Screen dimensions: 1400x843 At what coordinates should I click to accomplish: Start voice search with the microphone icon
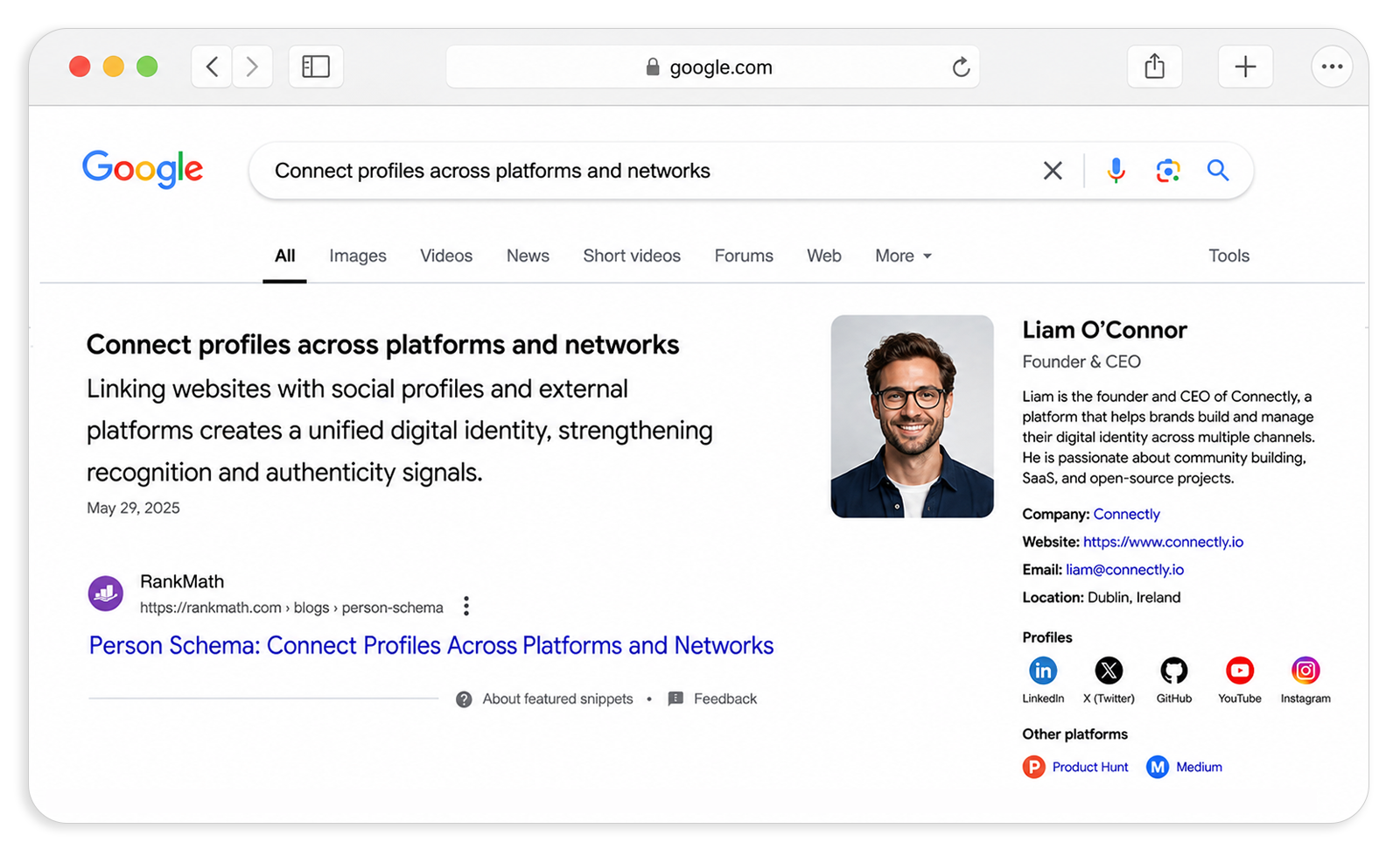1116,171
